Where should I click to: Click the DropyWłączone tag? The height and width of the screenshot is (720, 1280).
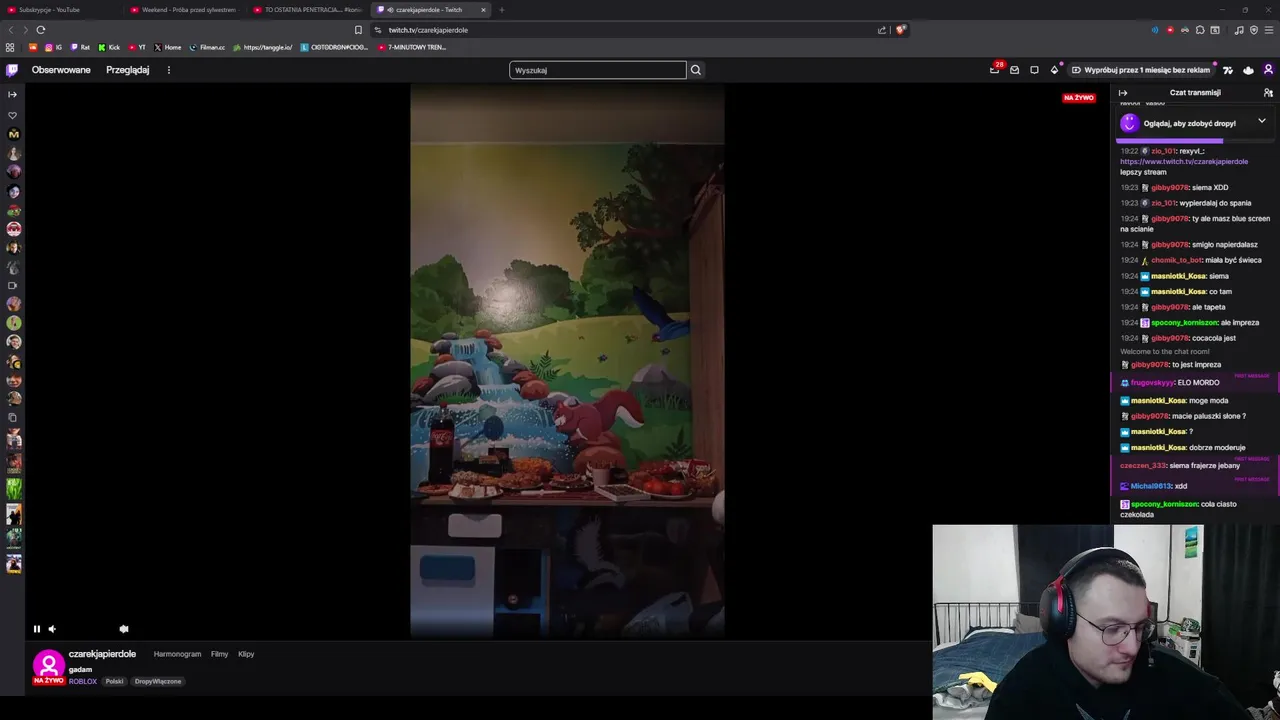(x=158, y=681)
